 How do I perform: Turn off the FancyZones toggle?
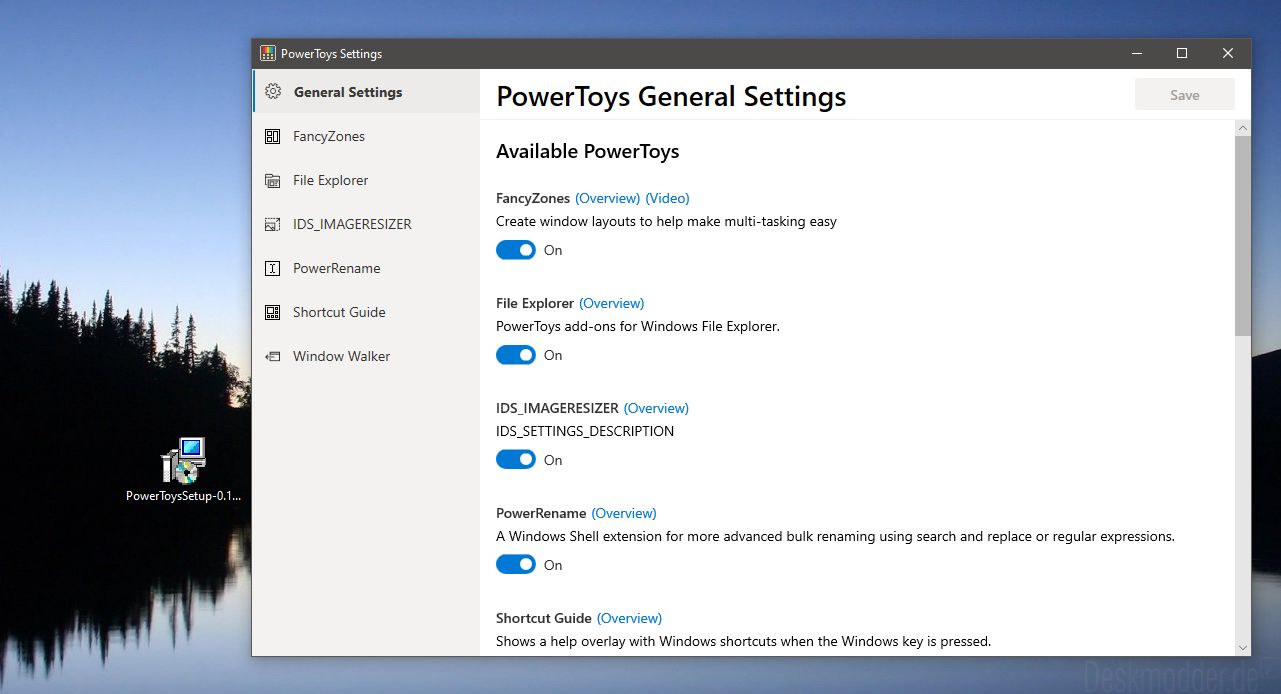click(x=516, y=250)
